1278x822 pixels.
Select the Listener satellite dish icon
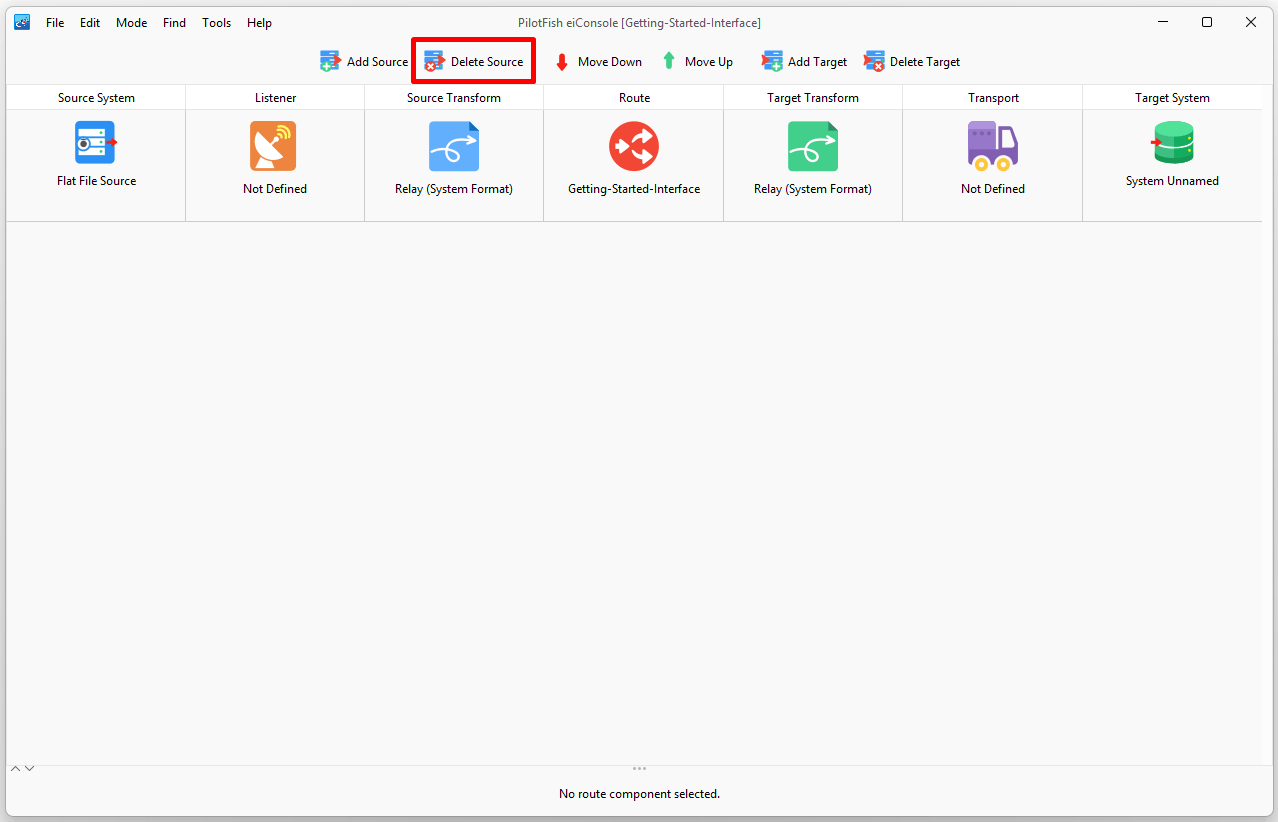(273, 146)
